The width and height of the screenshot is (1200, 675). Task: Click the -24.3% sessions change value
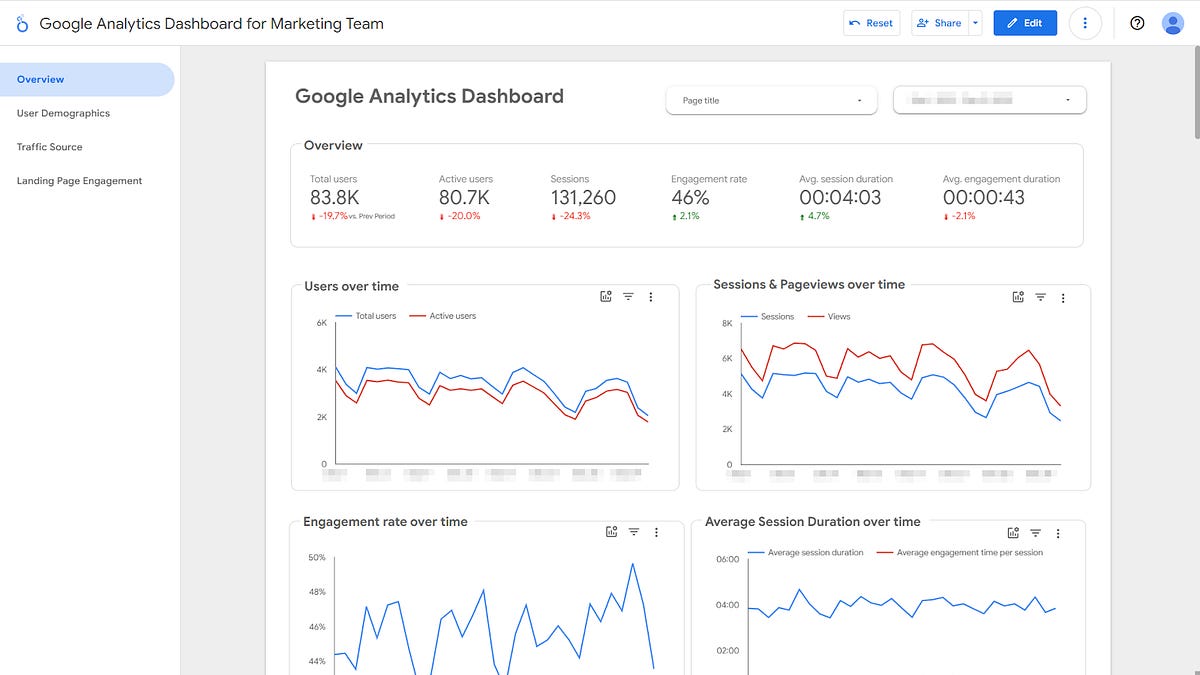pos(574,216)
